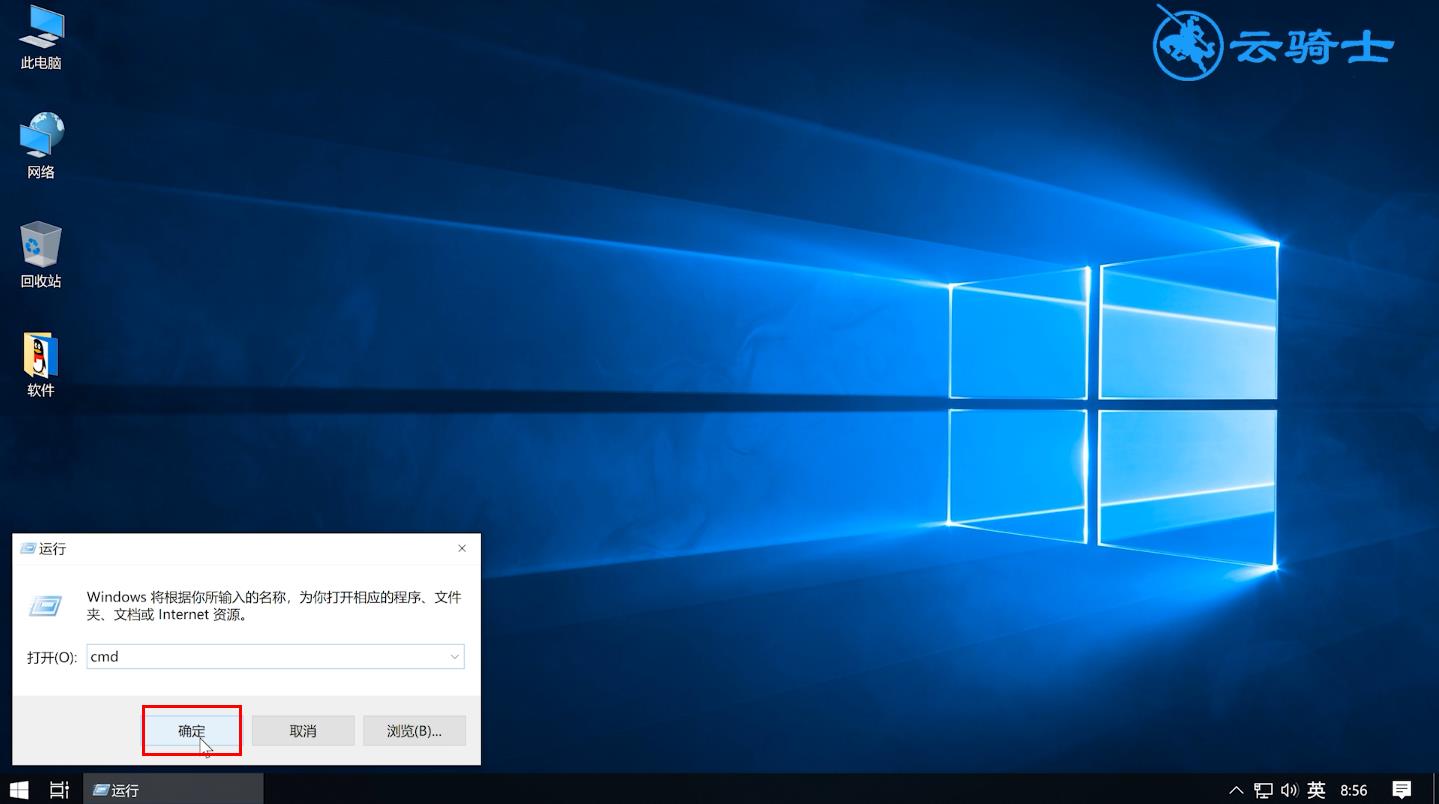The image size is (1439, 804).
Task: Expand the hidden tray icons chevron
Action: coord(1237,790)
